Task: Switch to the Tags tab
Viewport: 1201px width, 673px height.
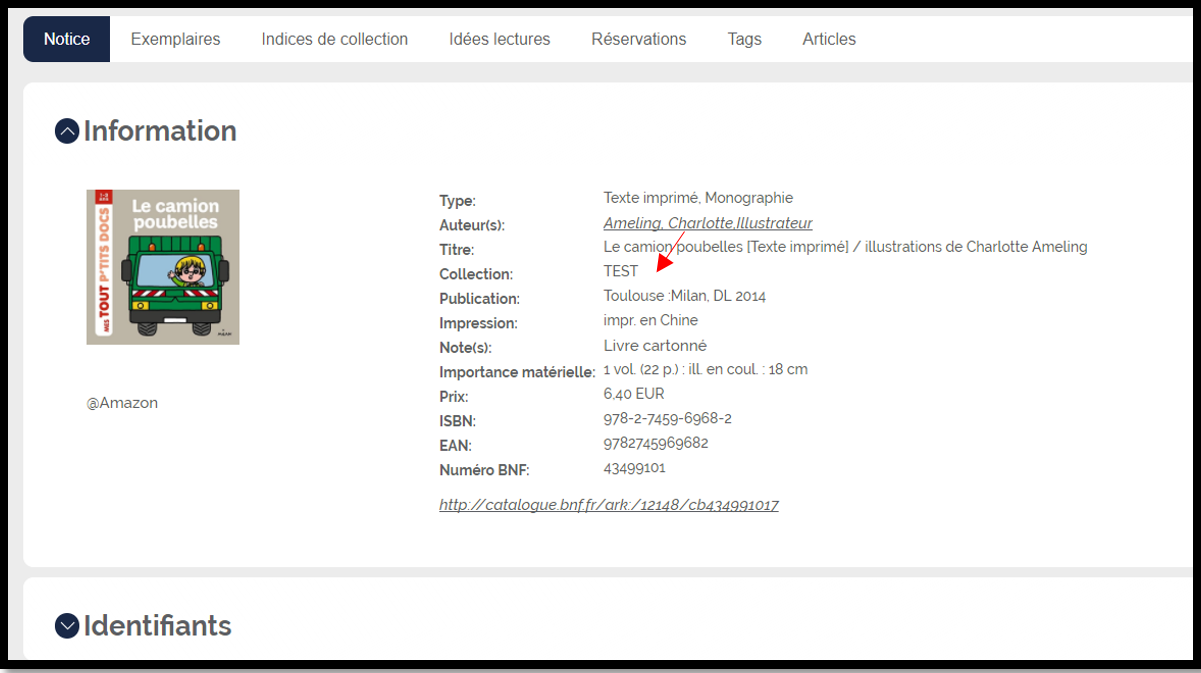Action: [745, 39]
